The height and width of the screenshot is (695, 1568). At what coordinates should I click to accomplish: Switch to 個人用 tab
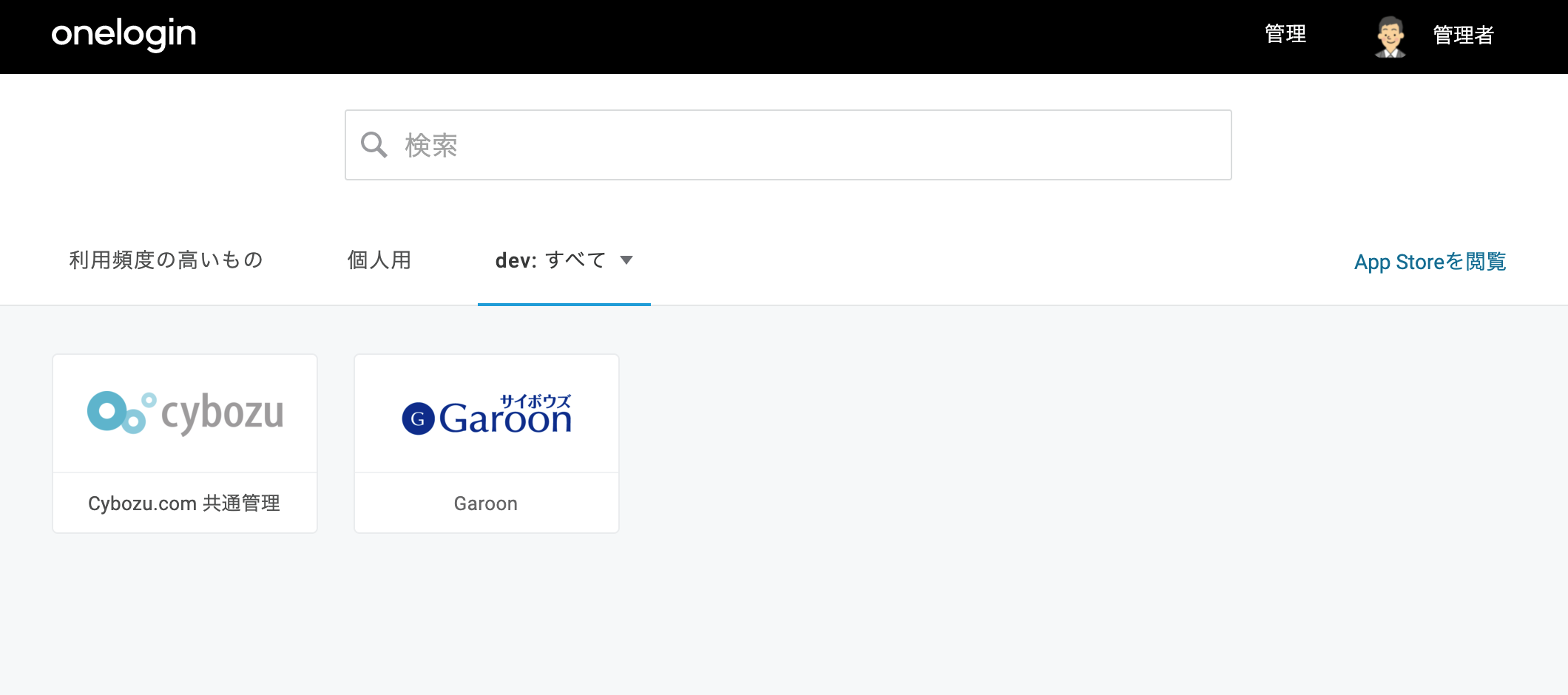(x=379, y=260)
